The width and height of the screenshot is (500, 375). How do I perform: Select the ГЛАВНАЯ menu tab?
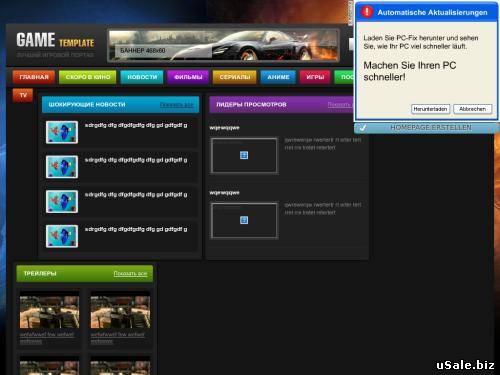tap(34, 77)
